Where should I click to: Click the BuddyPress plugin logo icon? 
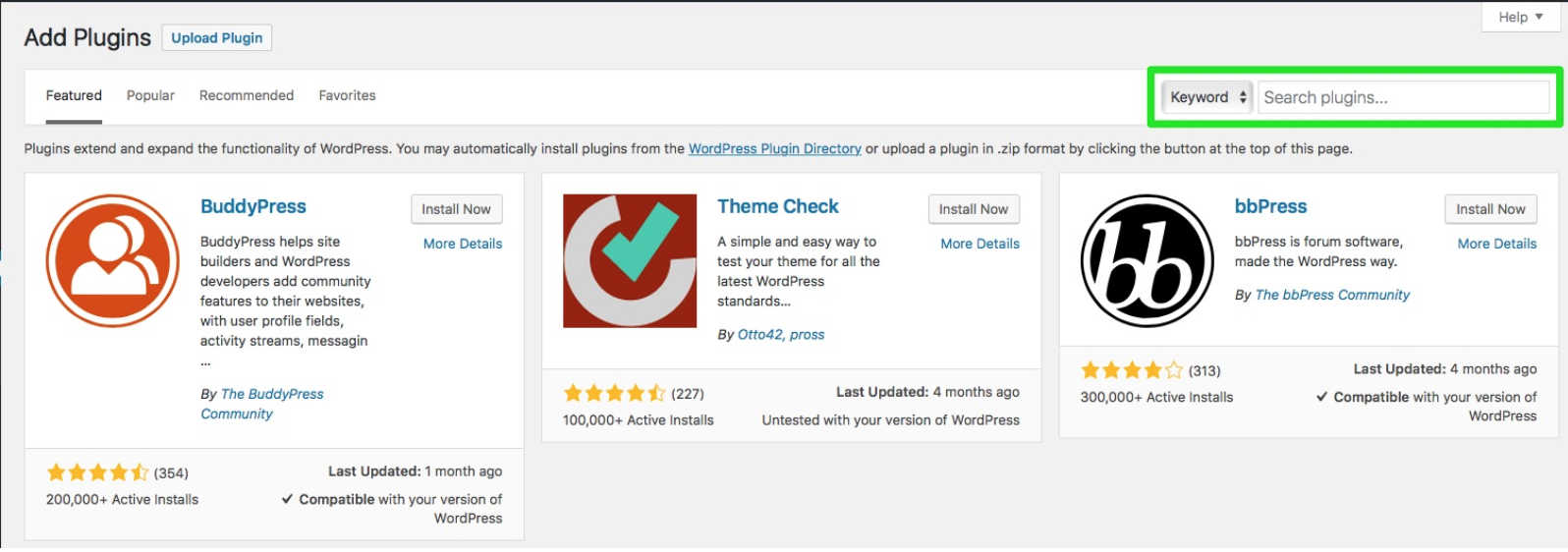click(113, 260)
